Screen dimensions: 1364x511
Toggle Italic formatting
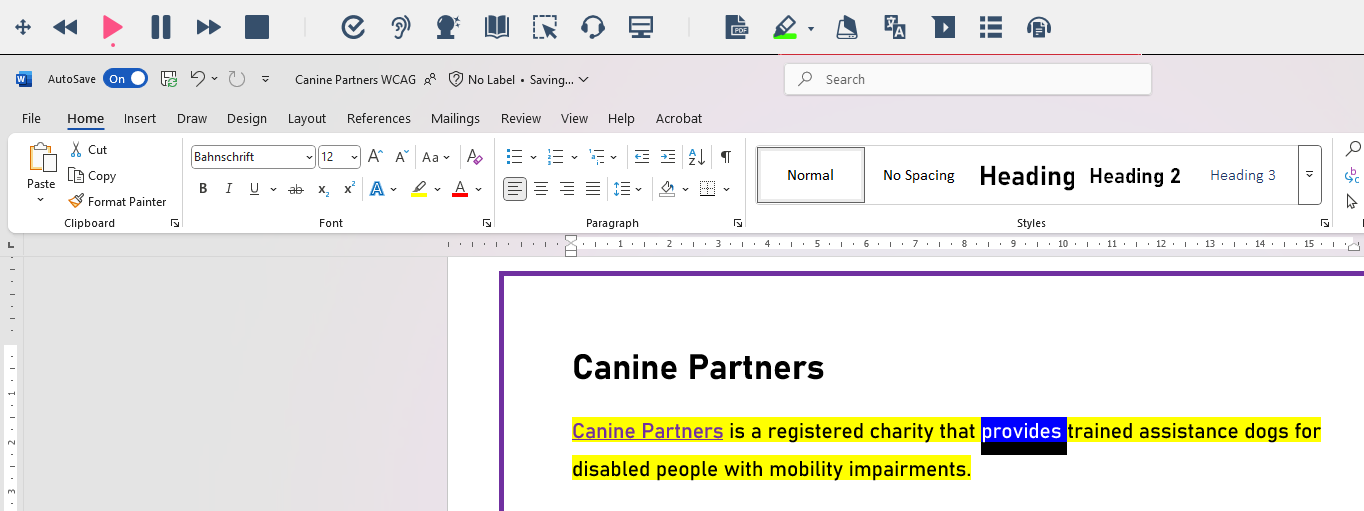[x=228, y=189]
